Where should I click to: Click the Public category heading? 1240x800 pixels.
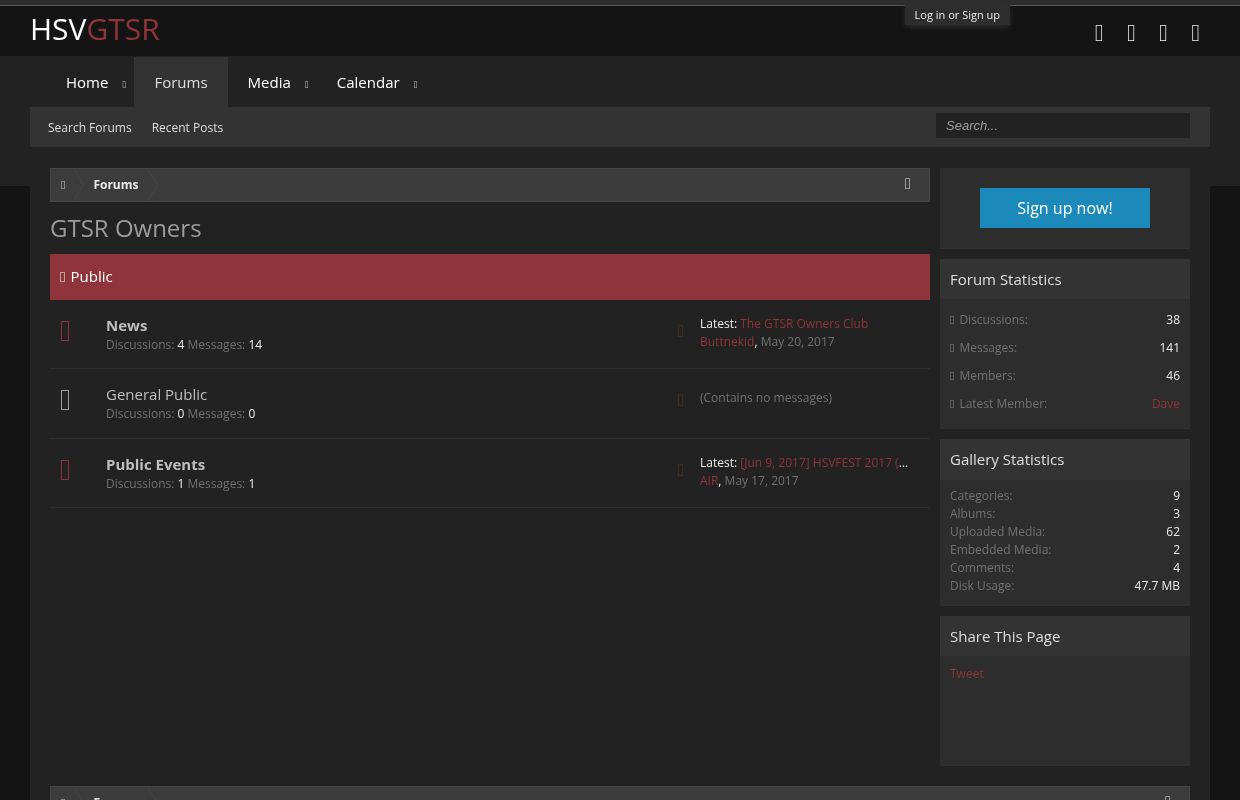point(92,276)
